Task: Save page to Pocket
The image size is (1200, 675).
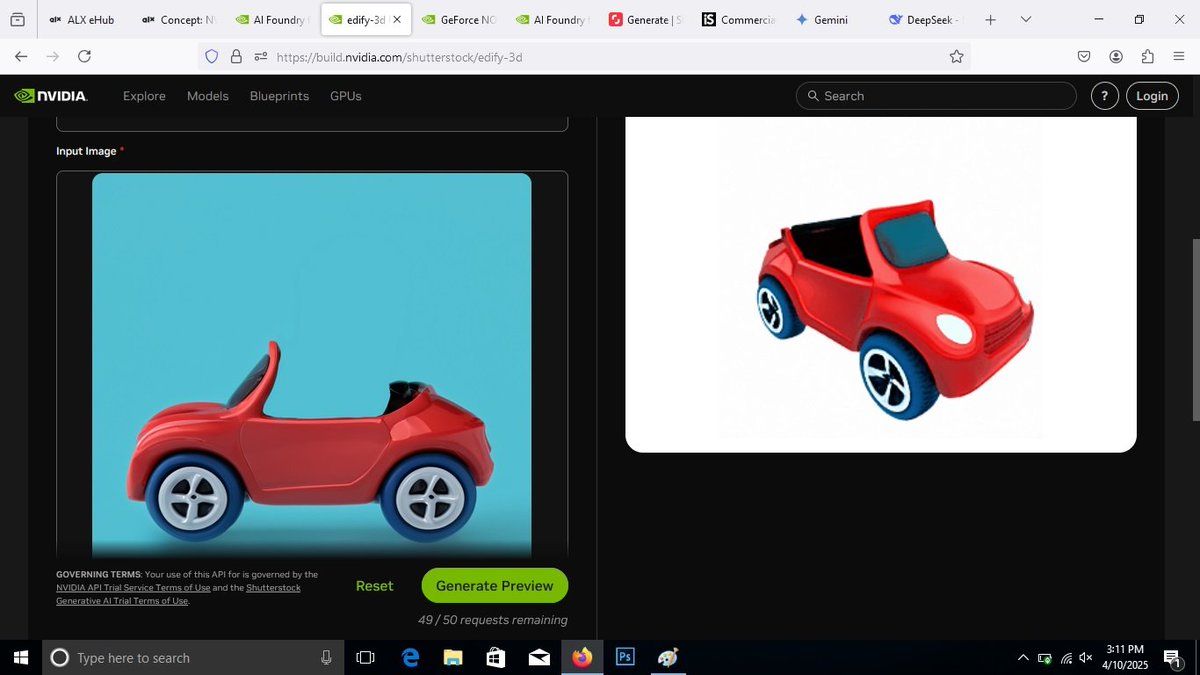Action: 1083,57
